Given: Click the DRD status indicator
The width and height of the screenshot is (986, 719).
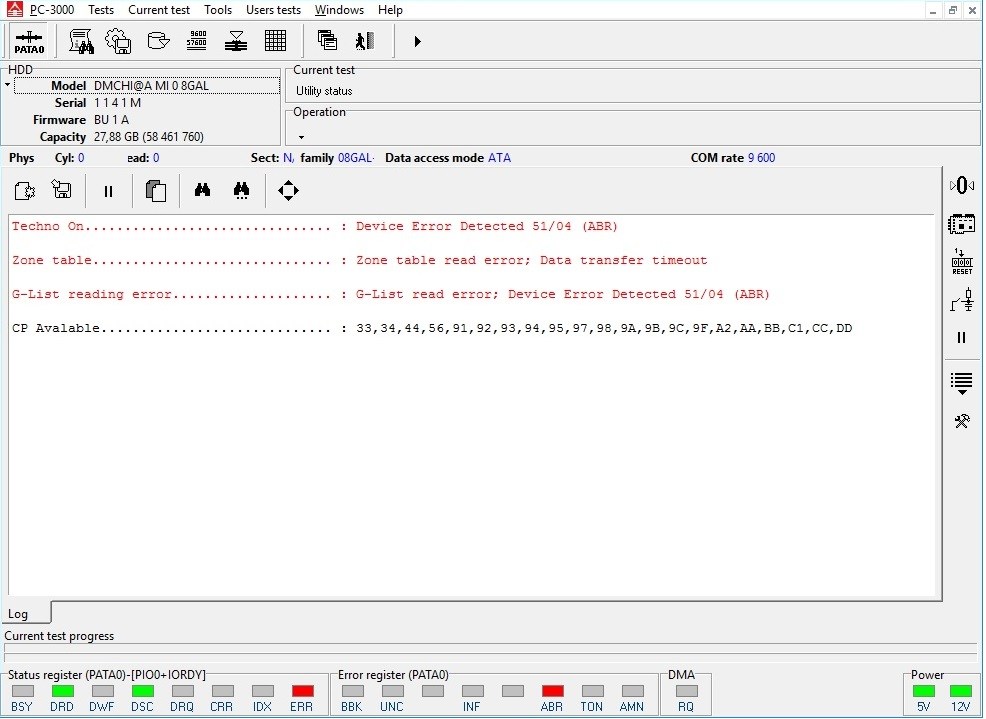Looking at the screenshot, I should [x=62, y=691].
